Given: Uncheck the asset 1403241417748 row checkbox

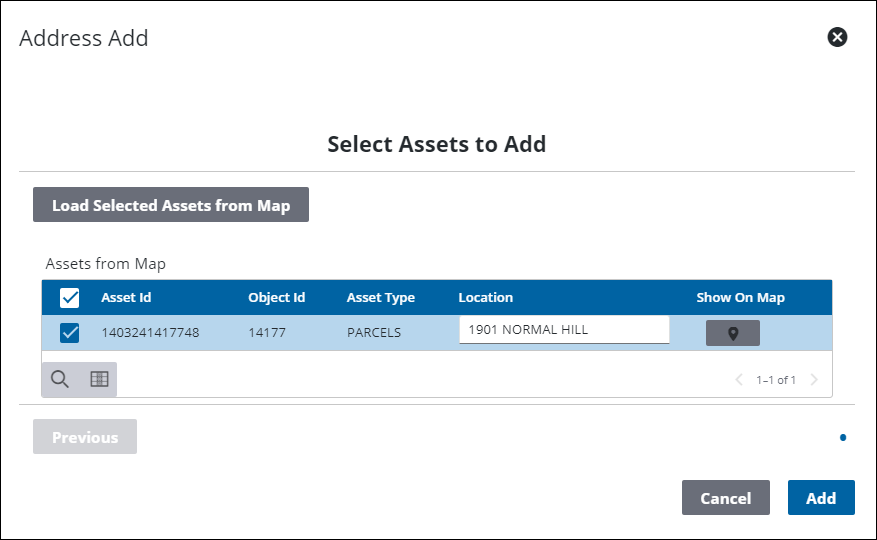Looking at the screenshot, I should click(x=70, y=333).
